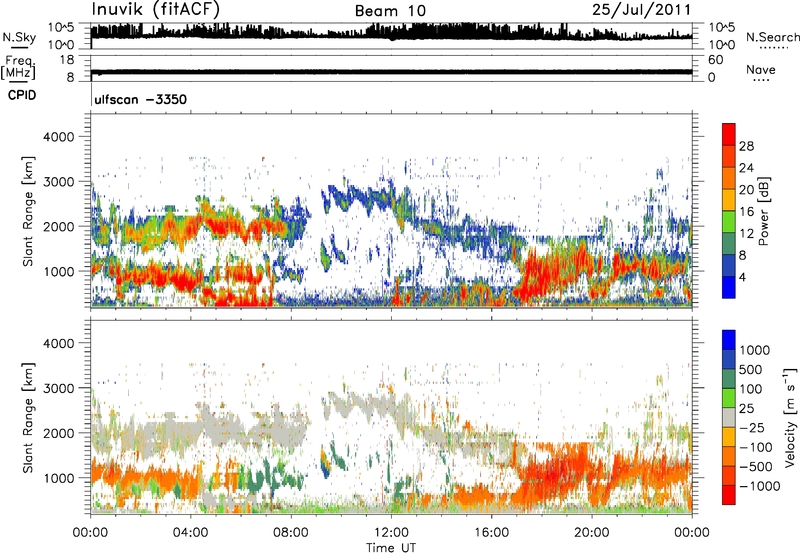Screen dimensions: 800x554
Task: Click the 'N.Sky' legend label
Action: click(19, 37)
